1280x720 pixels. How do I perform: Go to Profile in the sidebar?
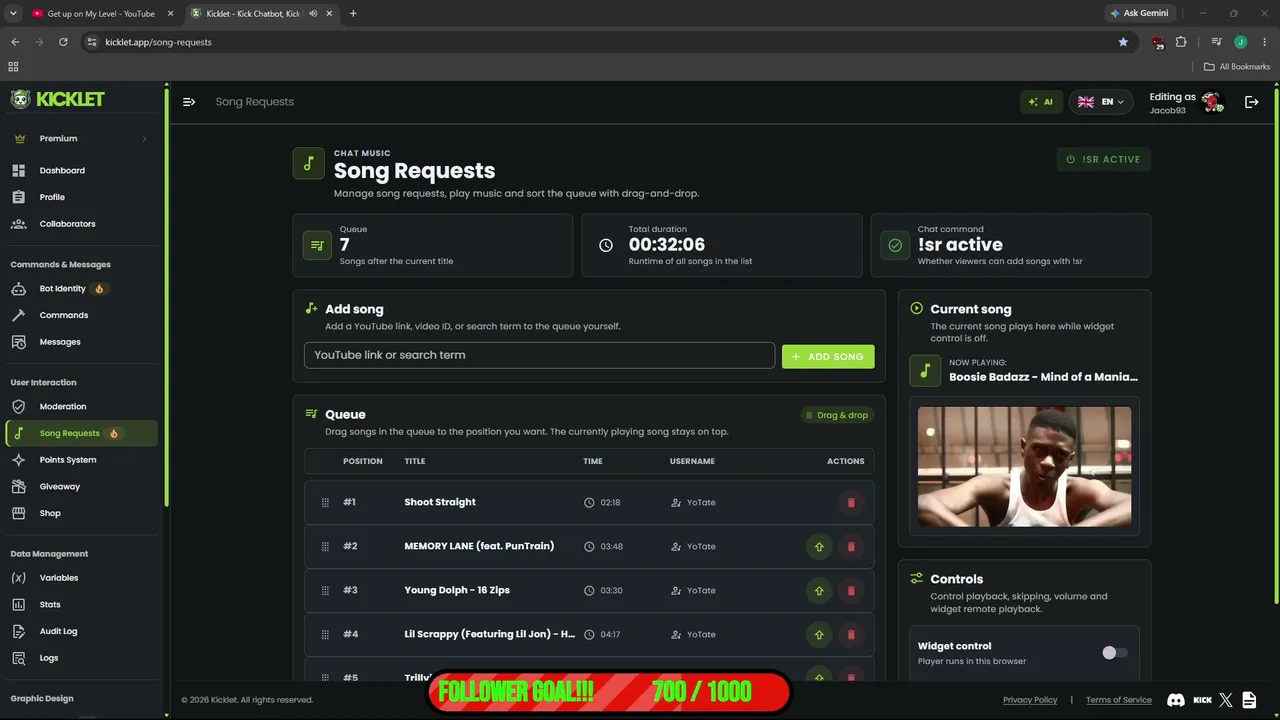coord(52,197)
